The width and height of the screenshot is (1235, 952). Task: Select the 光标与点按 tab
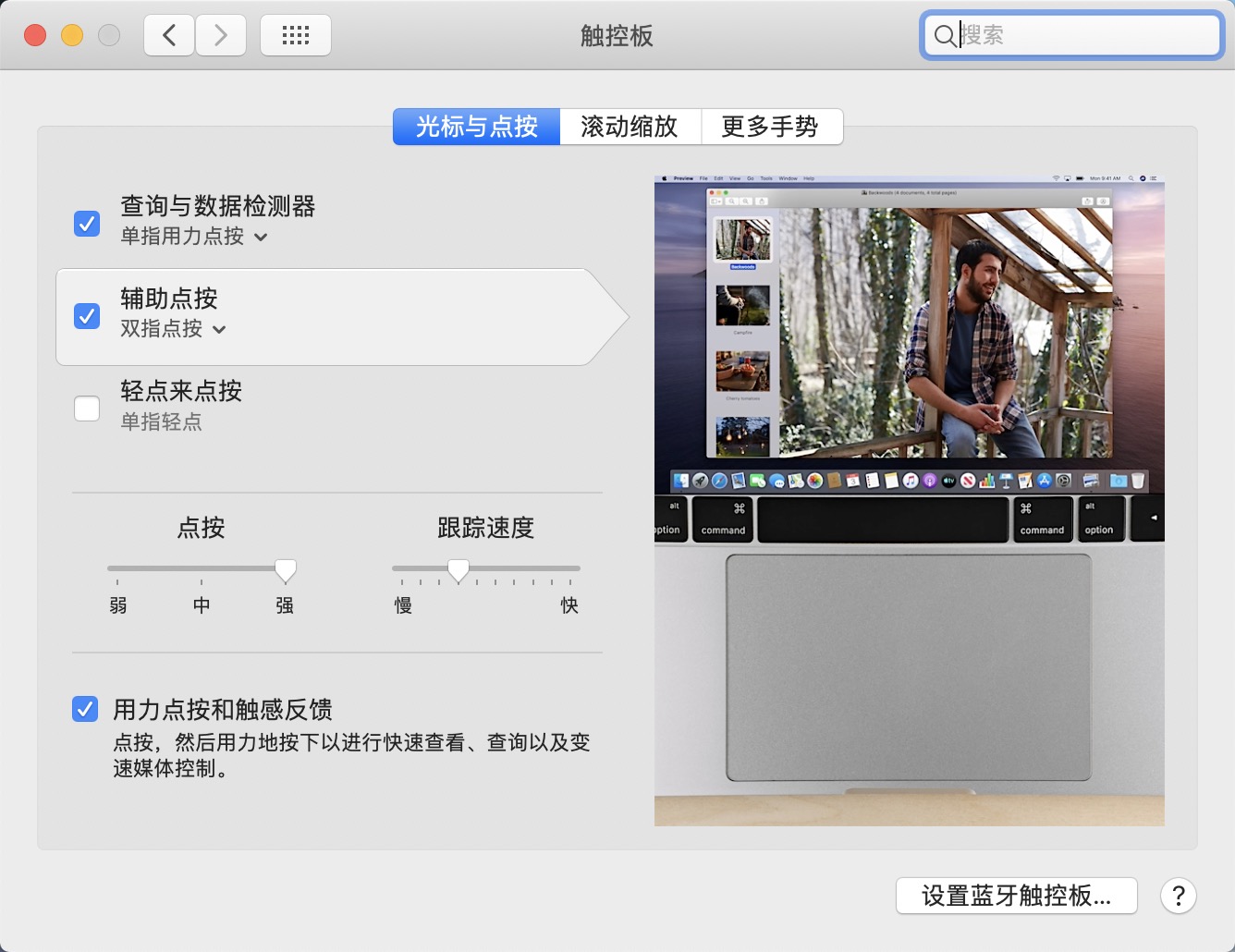[476, 127]
